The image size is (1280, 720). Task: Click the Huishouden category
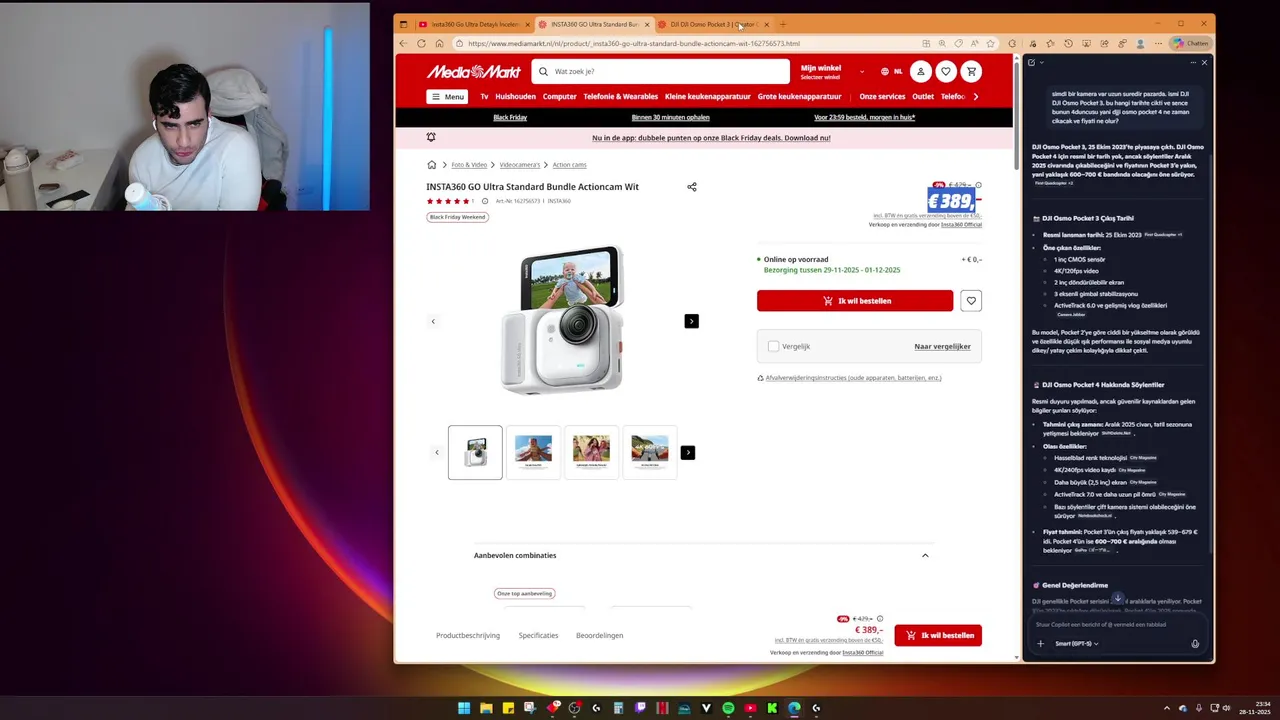515,97
